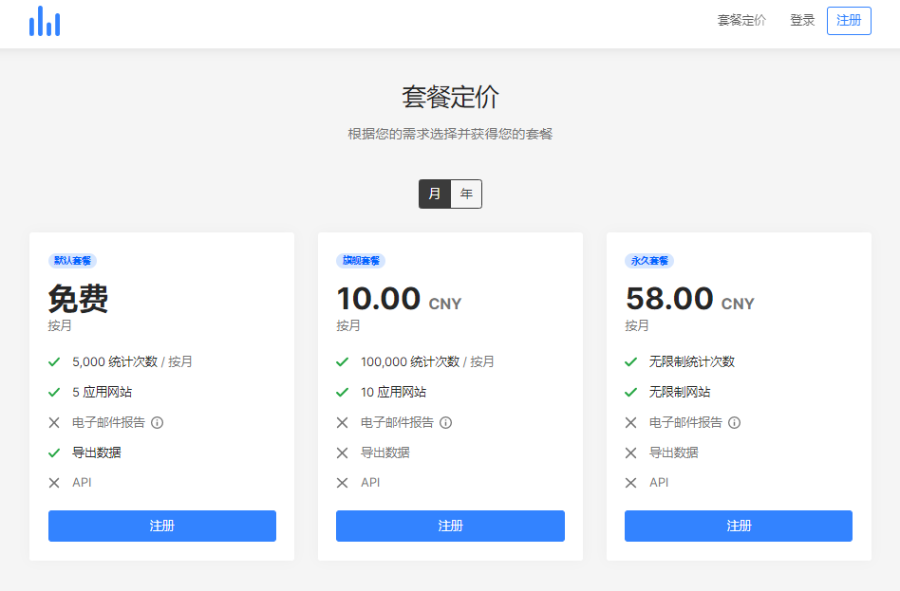Click the 100,000 统计次数 / 按月 text
Image resolution: width=900 pixels, height=591 pixels.
pyautogui.click(x=428, y=361)
